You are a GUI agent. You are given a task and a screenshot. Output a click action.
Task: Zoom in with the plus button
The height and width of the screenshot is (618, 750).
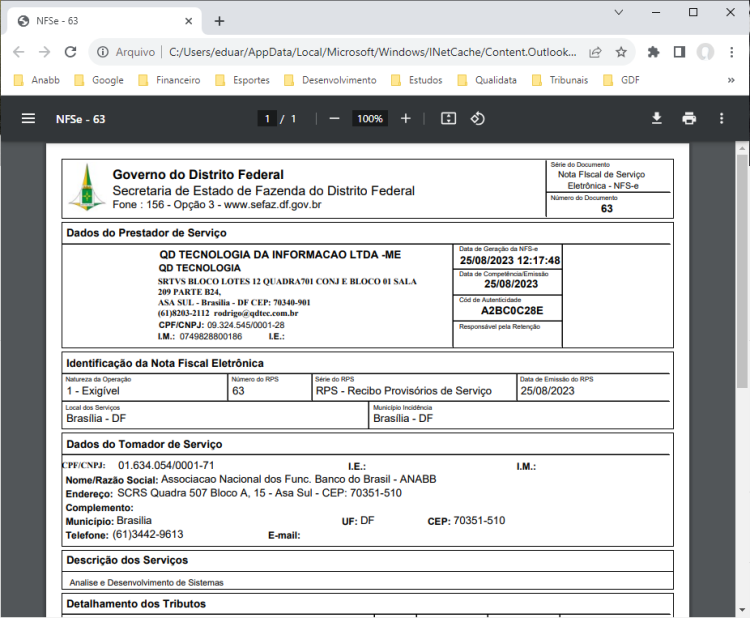tap(406, 118)
